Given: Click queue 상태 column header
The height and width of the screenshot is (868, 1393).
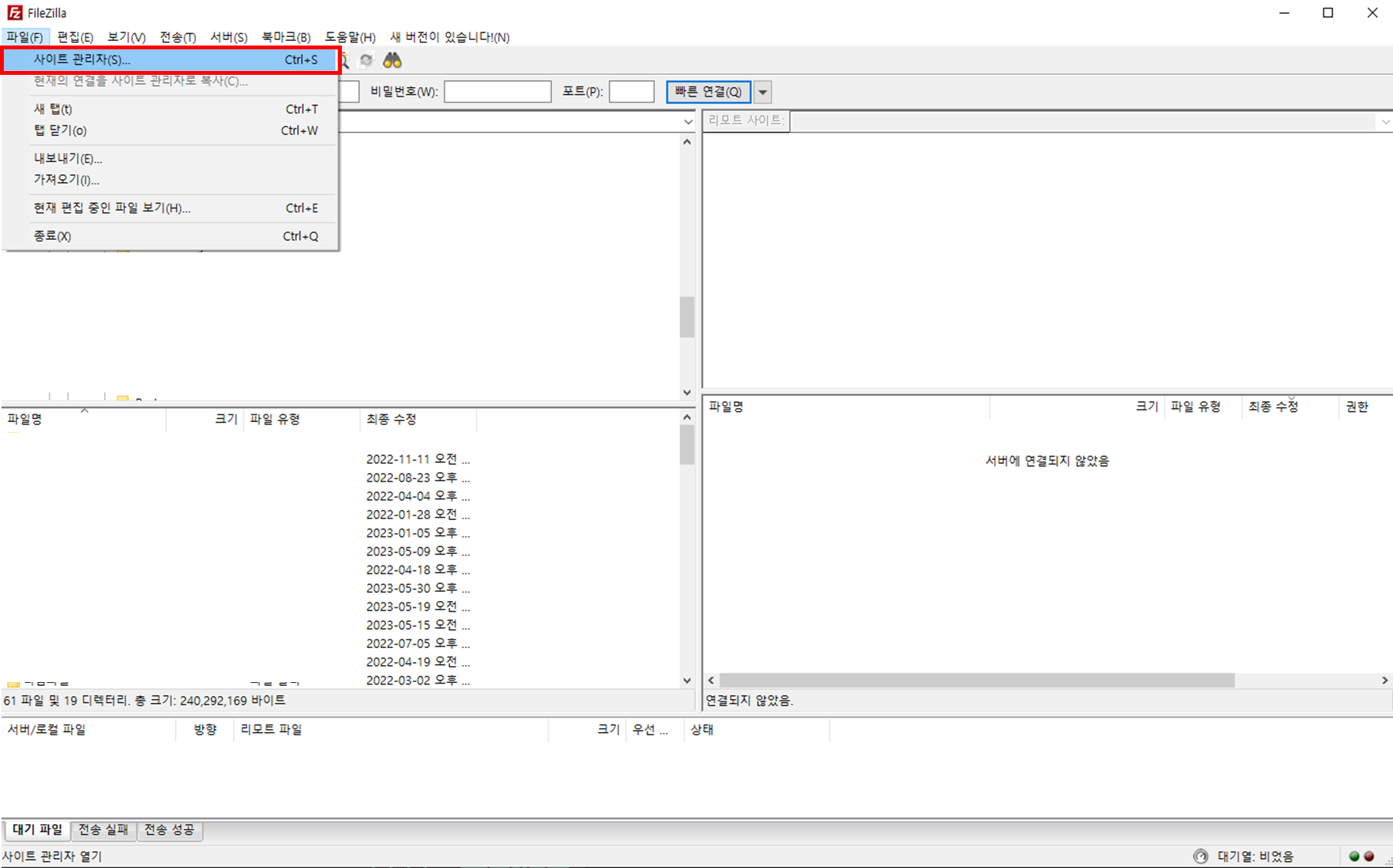Looking at the screenshot, I should pos(756,729).
